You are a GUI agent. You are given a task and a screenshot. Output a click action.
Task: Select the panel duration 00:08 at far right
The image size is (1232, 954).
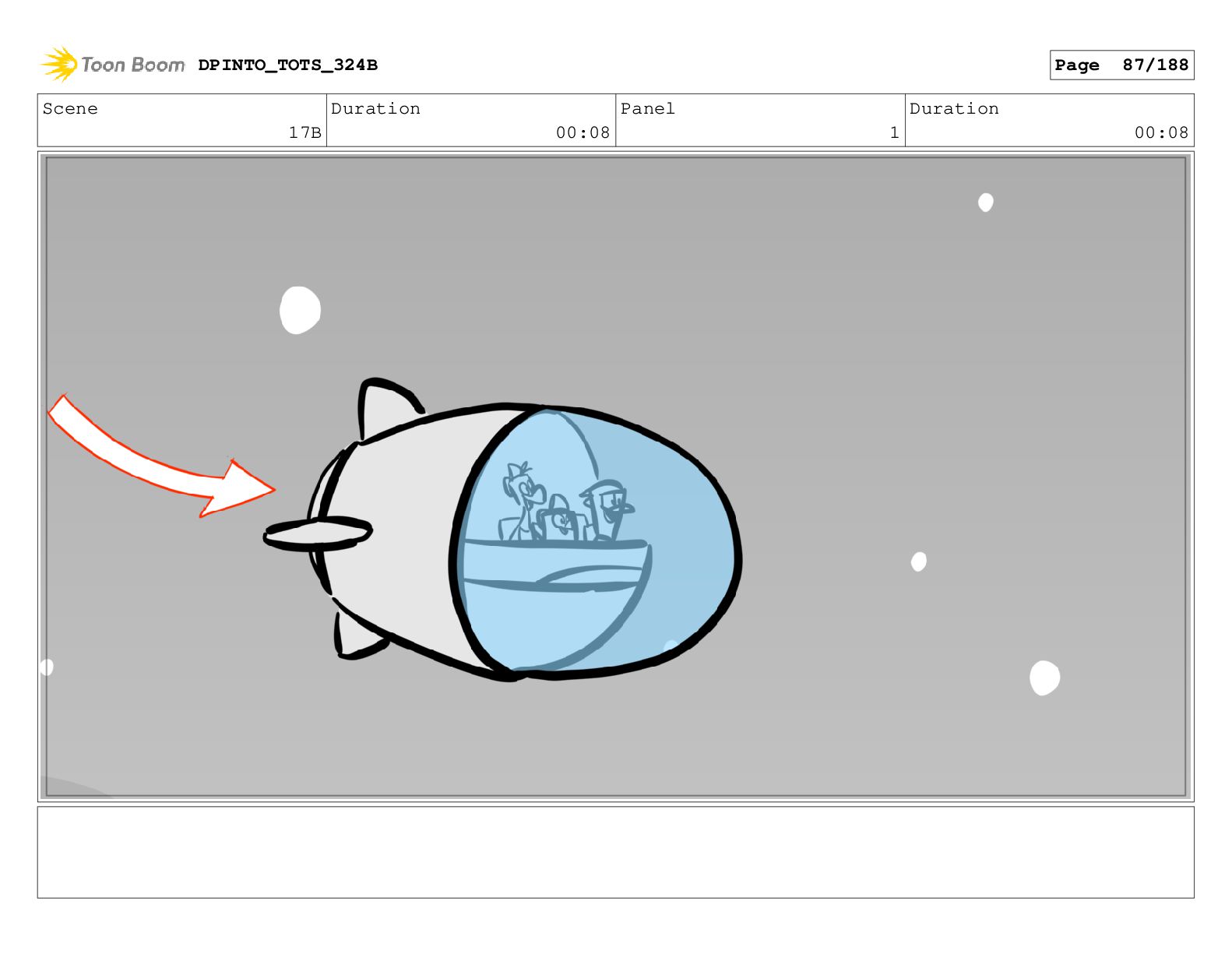pyautogui.click(x=1161, y=133)
